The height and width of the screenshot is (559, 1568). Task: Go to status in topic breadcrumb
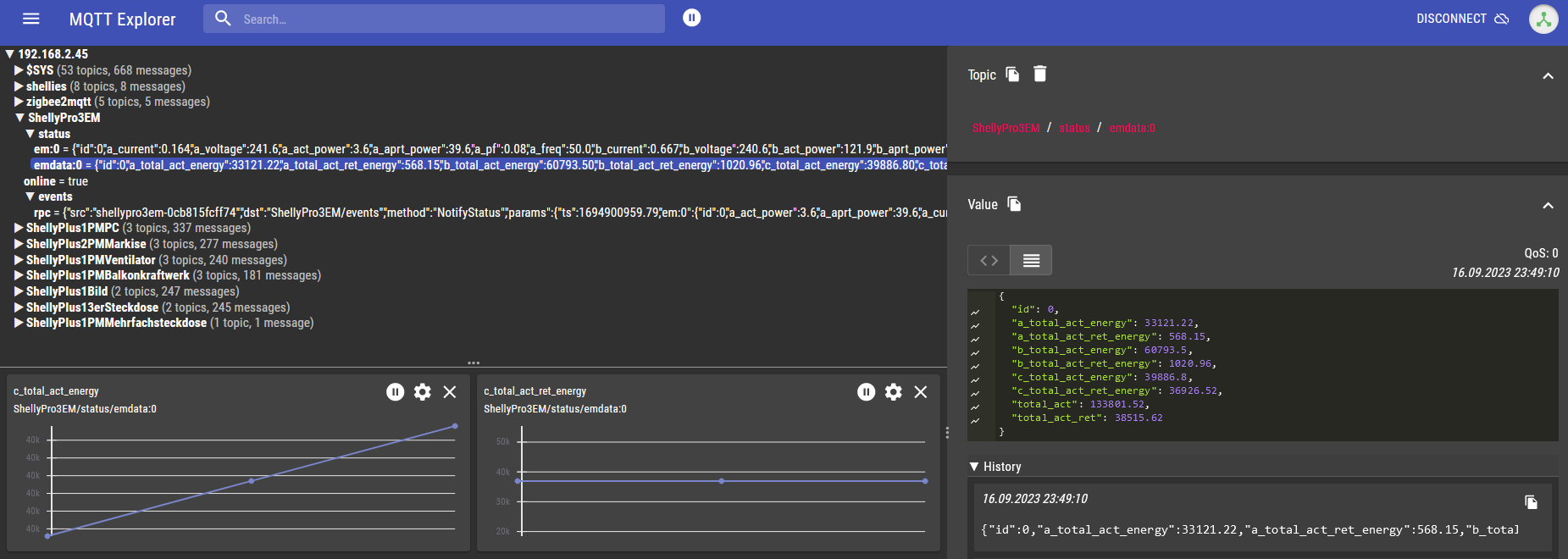(1074, 128)
